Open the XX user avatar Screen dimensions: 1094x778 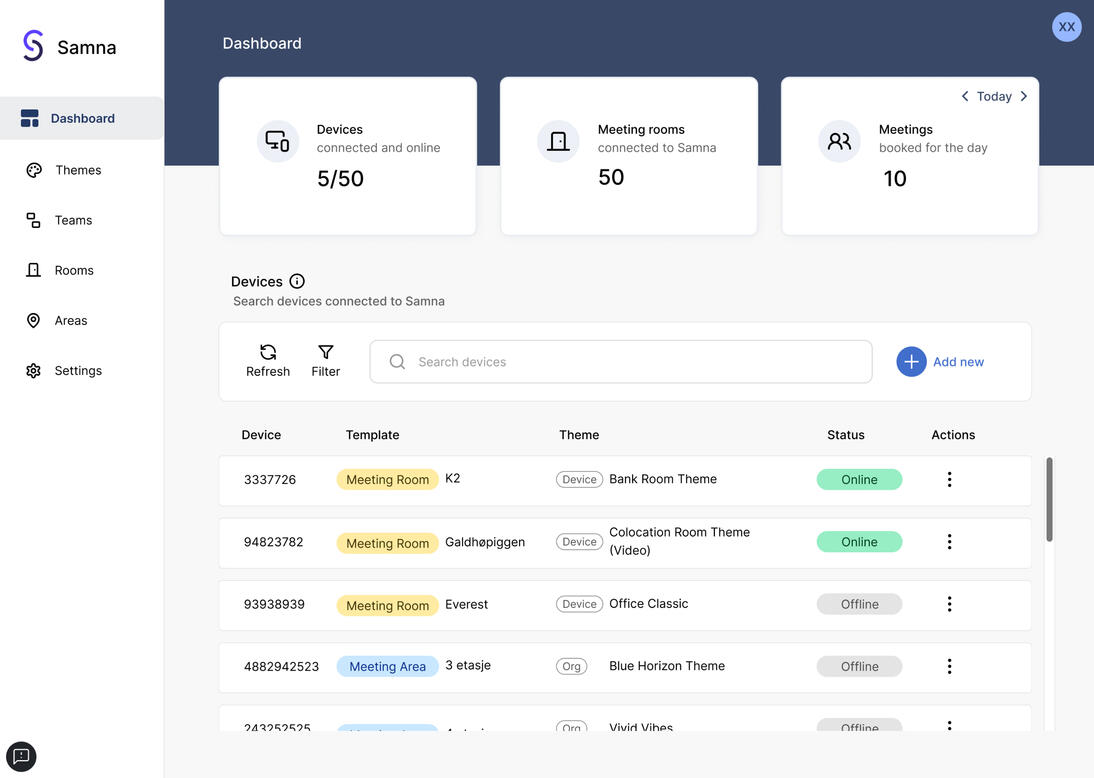click(1066, 27)
